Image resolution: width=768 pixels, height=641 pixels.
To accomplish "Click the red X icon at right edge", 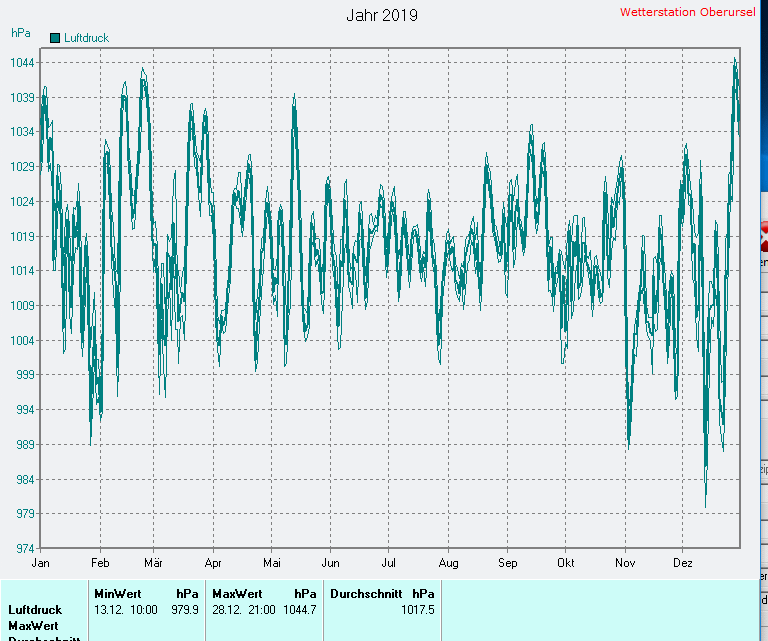I will (764, 237).
